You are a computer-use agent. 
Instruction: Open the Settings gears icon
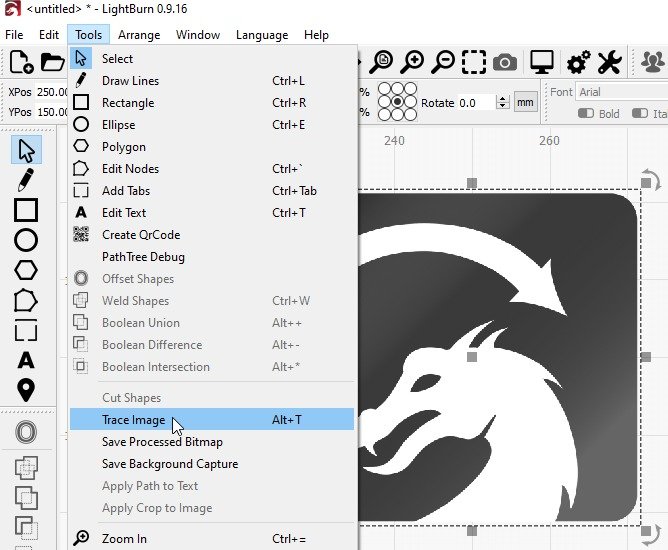[x=578, y=62]
